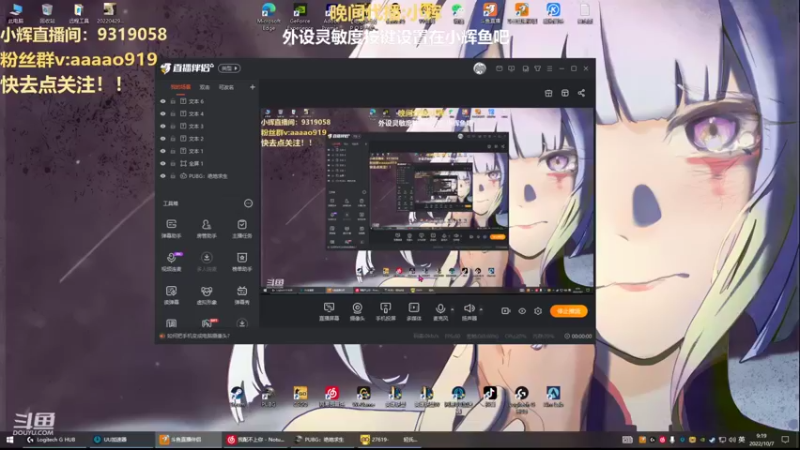The height and width of the screenshot is (450, 800).
Task: Open the 虚拟形象 tool
Action: 206,295
